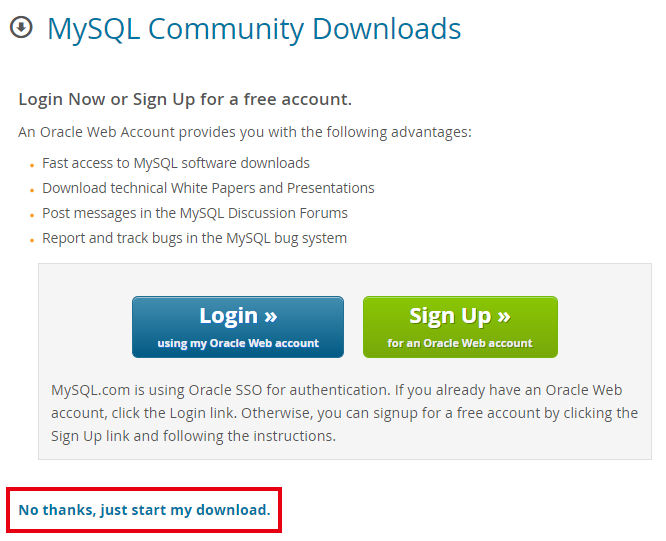
Task: Click the orange bullet beside "Download technical"
Action: click(x=32, y=190)
